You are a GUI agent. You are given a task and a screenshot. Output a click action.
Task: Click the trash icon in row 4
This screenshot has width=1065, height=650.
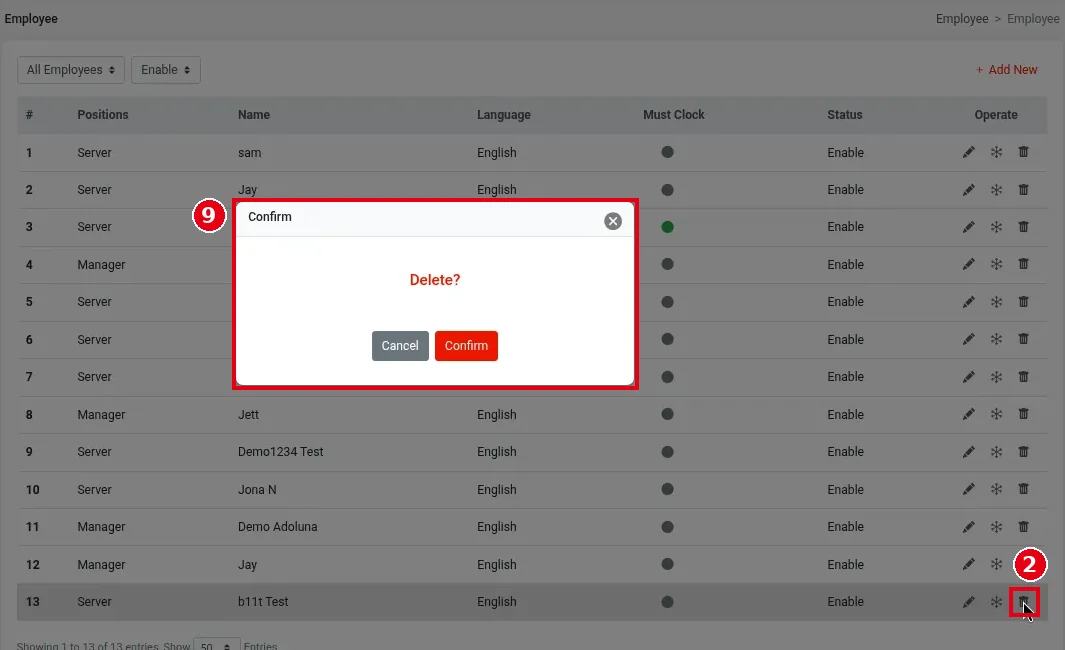point(1024,264)
